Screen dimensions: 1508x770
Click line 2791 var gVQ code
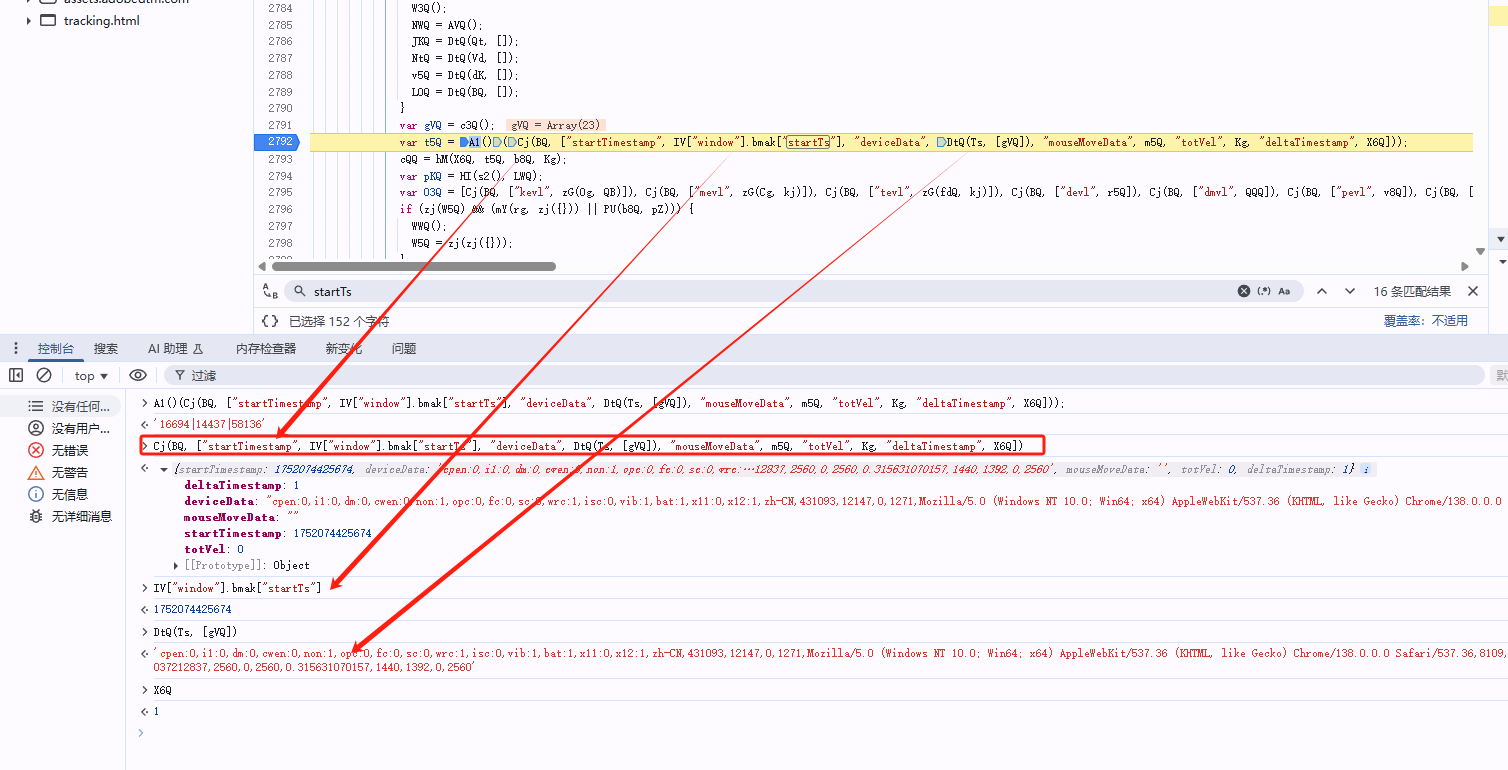[447, 125]
